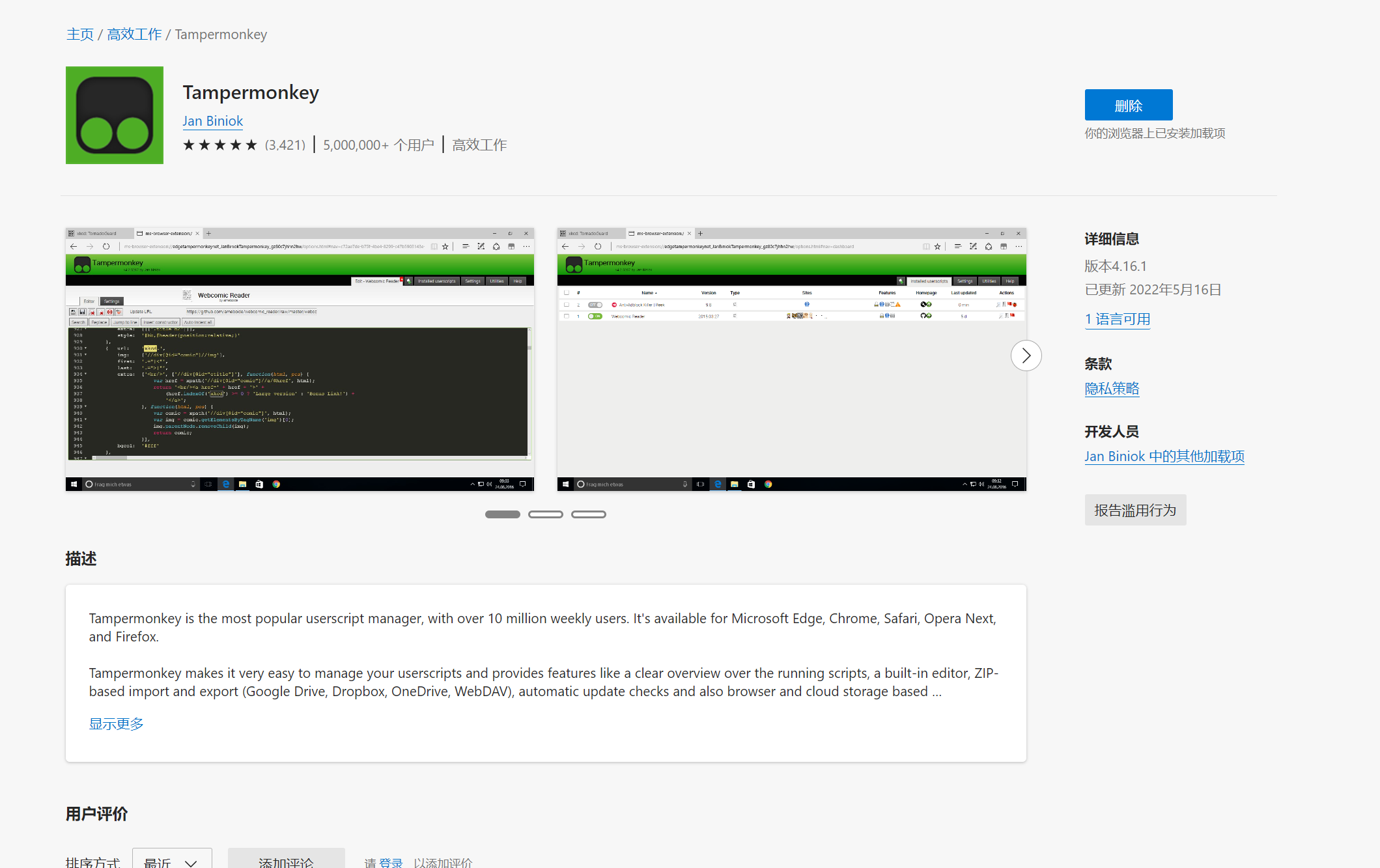Screen dimensions: 1380x868
Task: Select the third carousel page indicator
Action: coord(589,514)
